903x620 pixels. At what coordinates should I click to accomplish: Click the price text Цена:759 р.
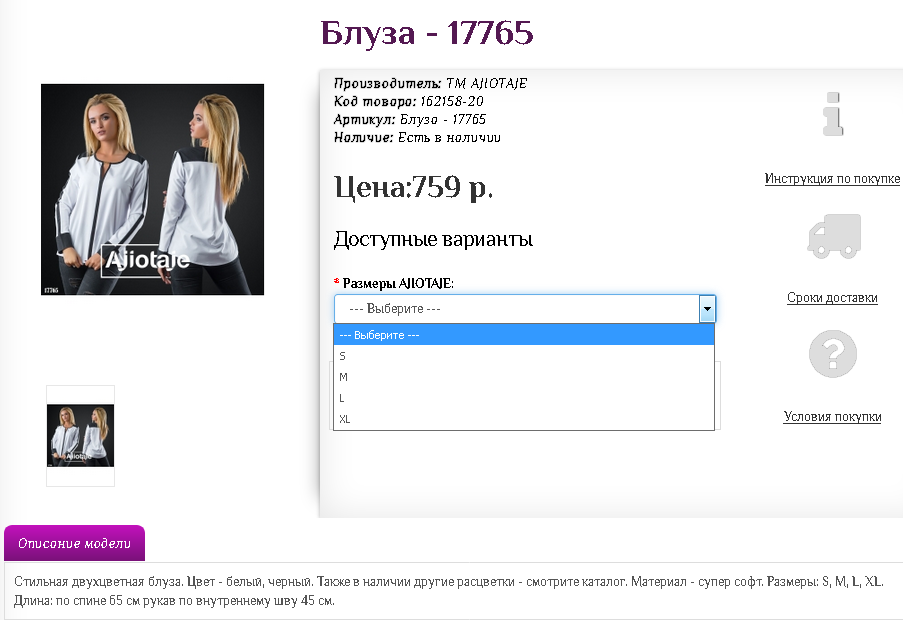point(413,187)
